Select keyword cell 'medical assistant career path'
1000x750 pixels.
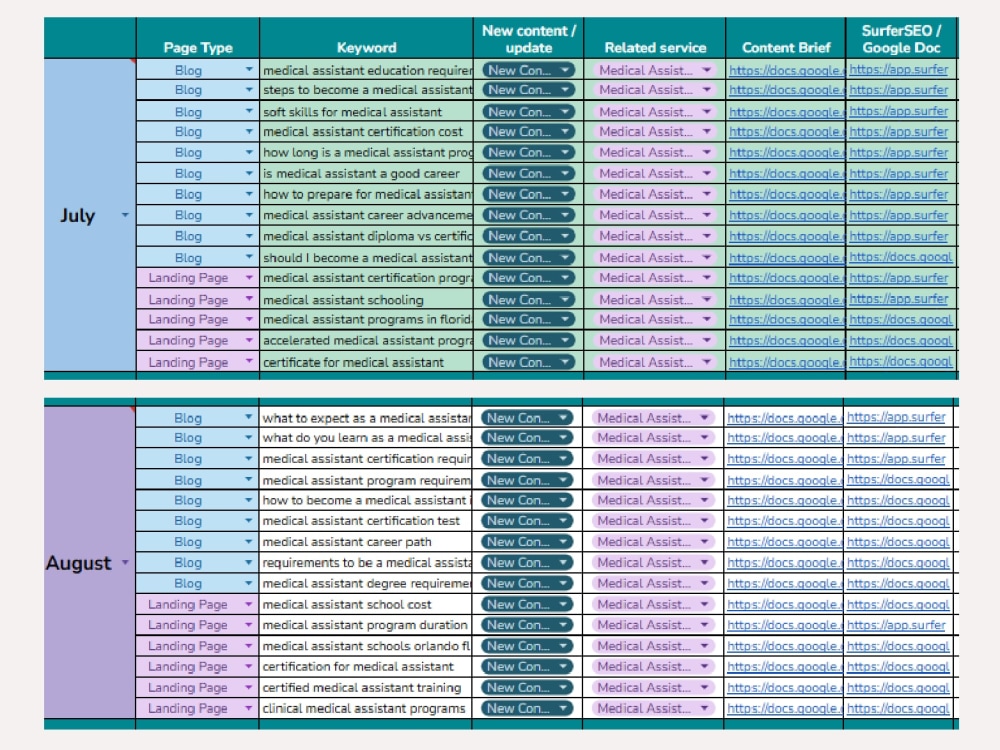pos(365,541)
